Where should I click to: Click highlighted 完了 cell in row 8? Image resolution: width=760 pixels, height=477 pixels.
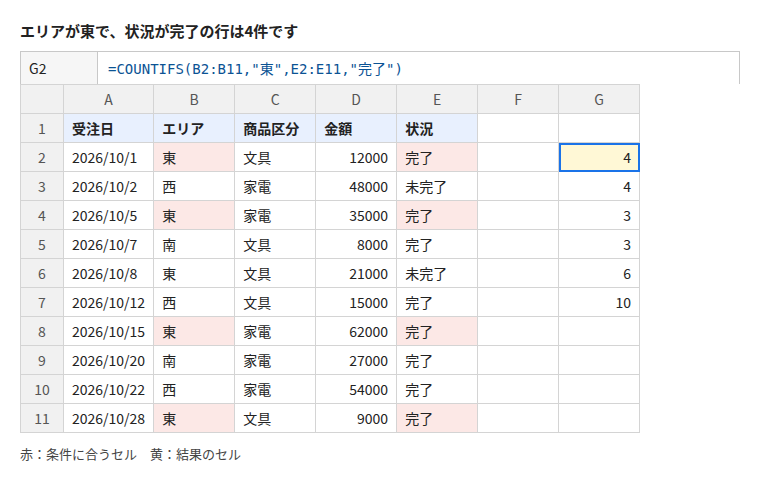point(437,332)
